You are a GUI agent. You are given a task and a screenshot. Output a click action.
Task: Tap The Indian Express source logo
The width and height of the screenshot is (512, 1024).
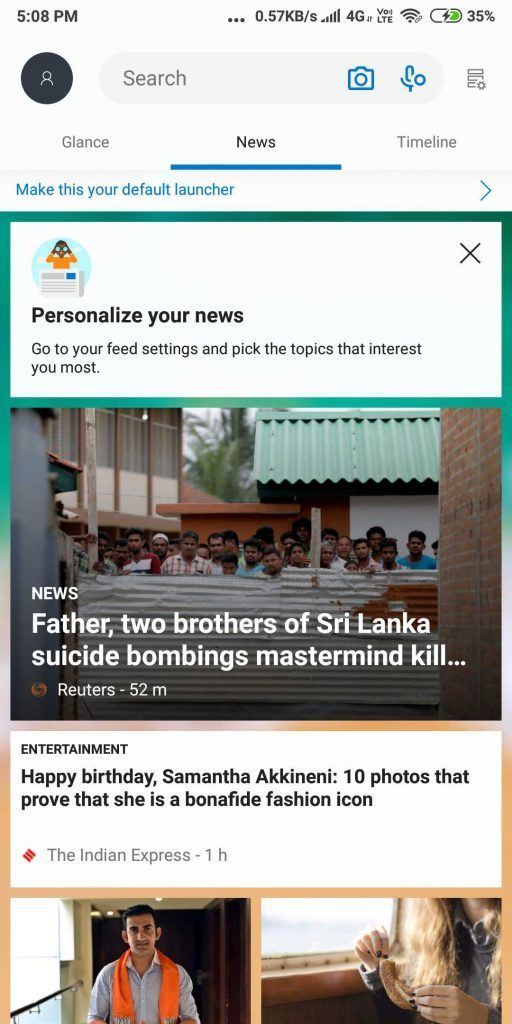[x=29, y=855]
